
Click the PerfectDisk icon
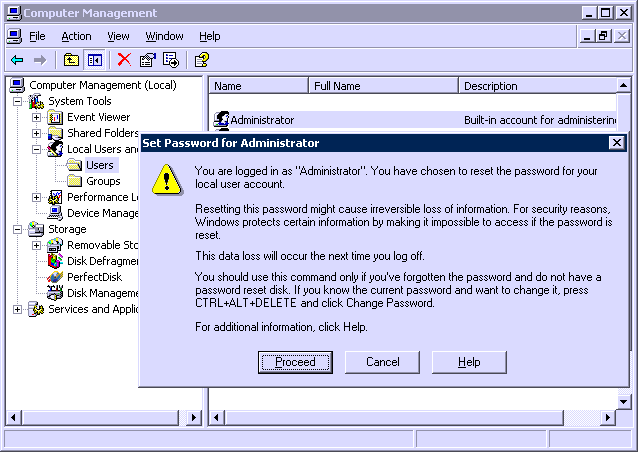pos(55,277)
